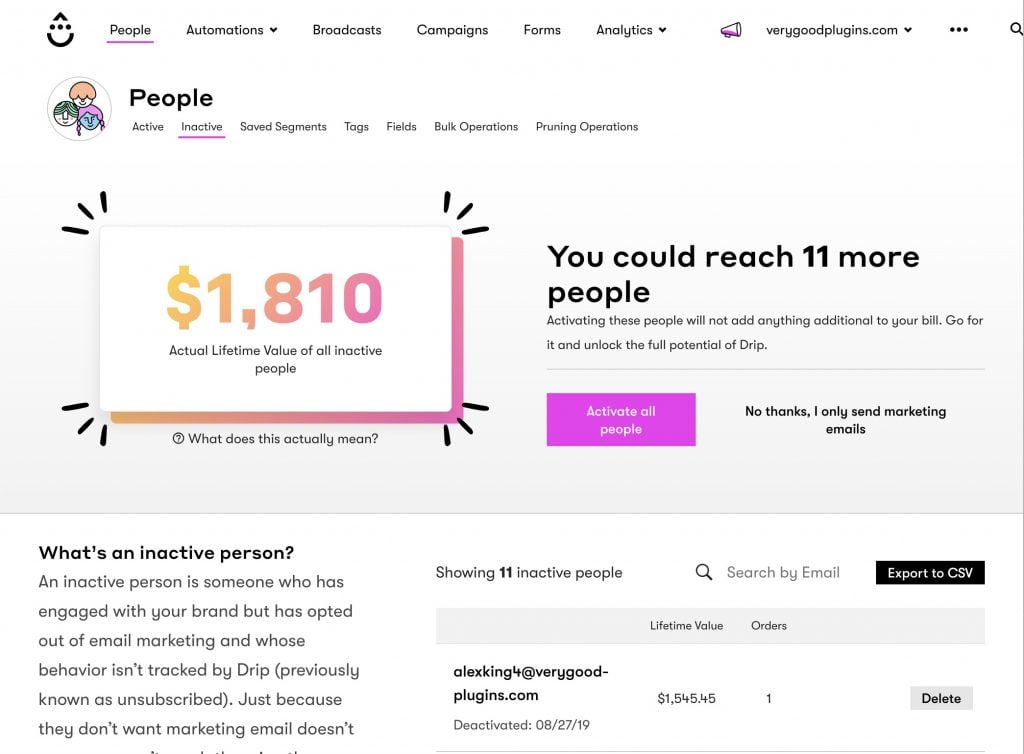The width and height of the screenshot is (1024, 754).
Task: Click the question mark help icon
Action: (x=178, y=439)
